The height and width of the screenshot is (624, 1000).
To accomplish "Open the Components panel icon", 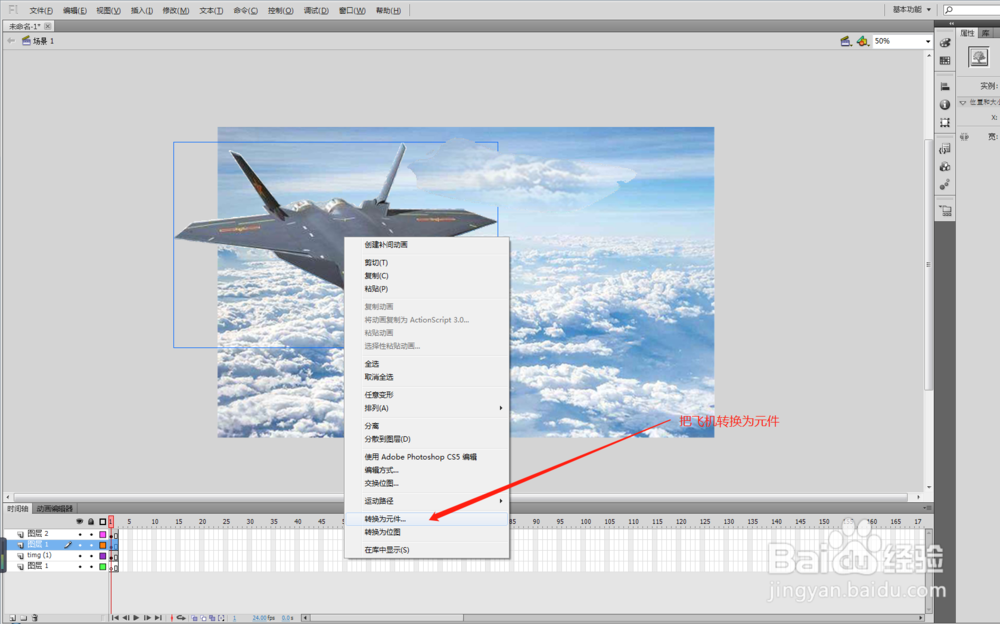I will [x=945, y=167].
